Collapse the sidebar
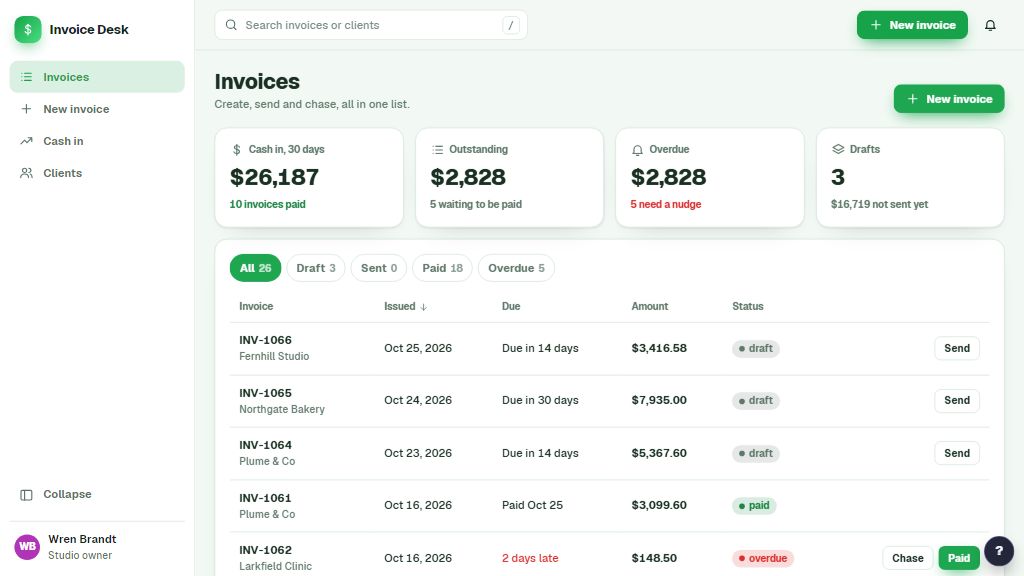 tap(97, 494)
